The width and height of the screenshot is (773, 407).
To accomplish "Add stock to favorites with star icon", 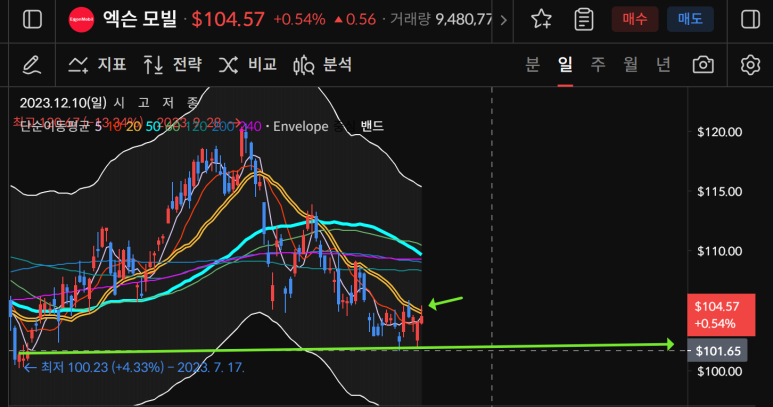I will 541,20.
